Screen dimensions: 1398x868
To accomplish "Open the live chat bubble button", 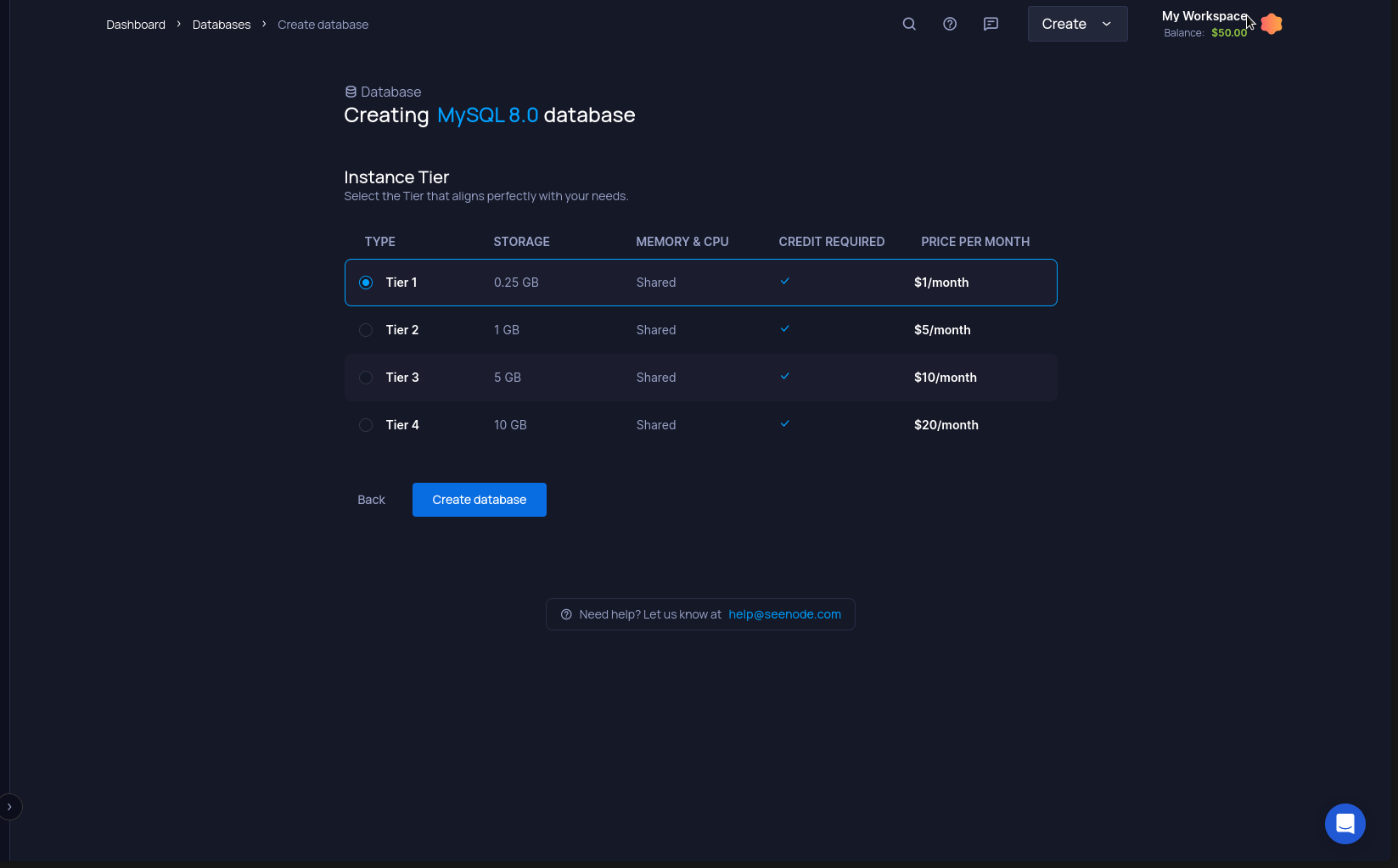I will click(1345, 824).
